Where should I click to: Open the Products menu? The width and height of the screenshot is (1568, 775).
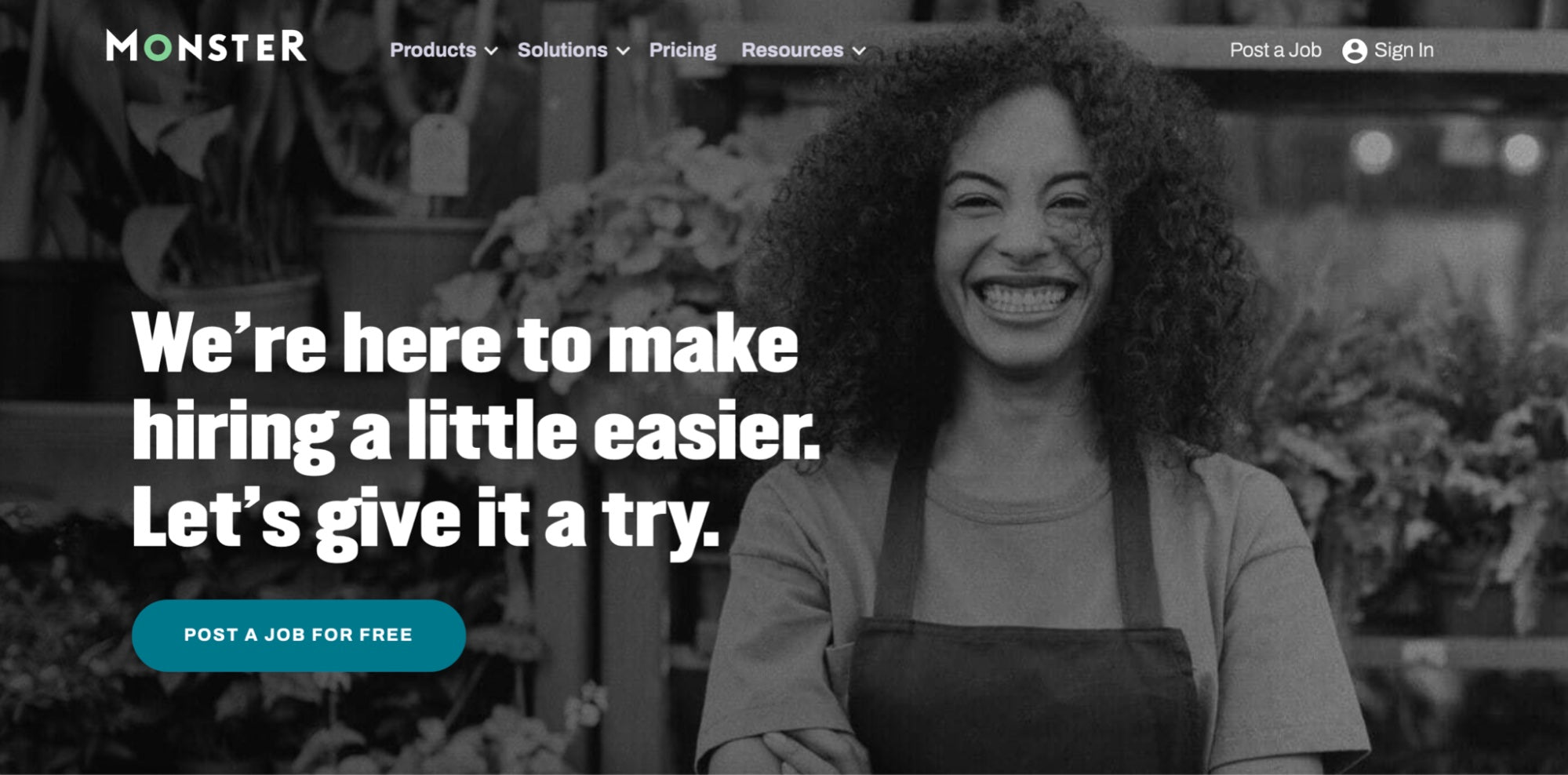(433, 50)
